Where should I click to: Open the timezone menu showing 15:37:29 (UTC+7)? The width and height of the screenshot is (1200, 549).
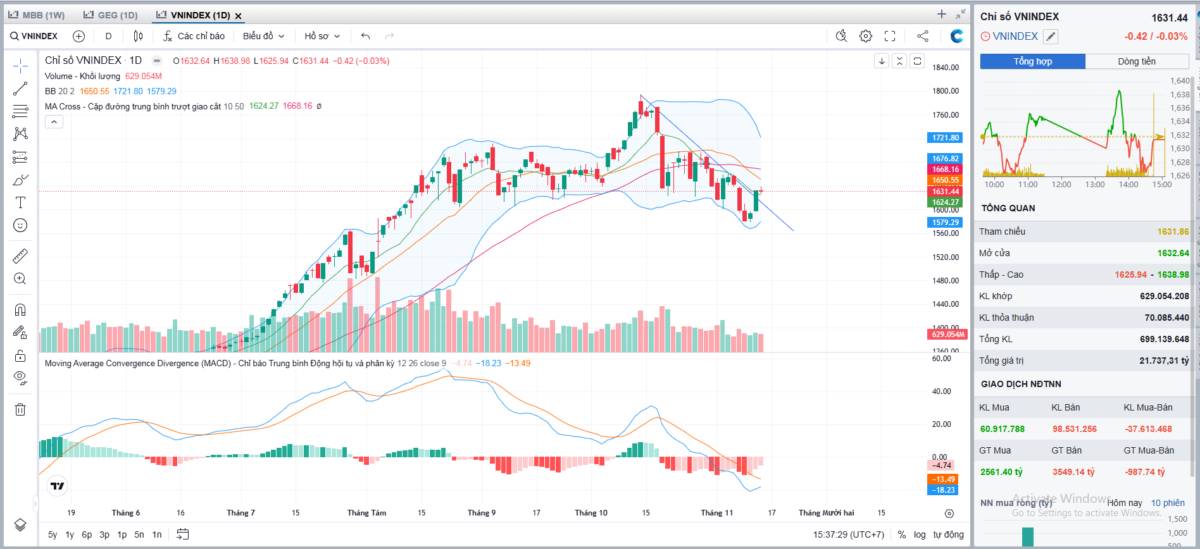tap(849, 534)
